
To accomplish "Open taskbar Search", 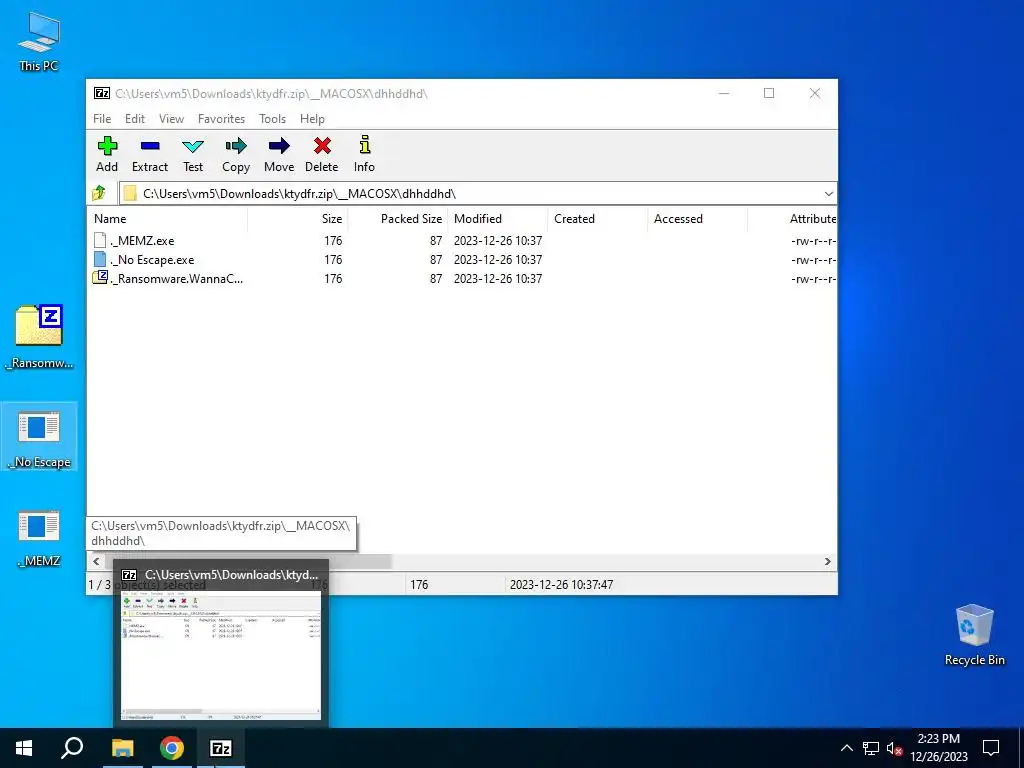I will point(72,748).
